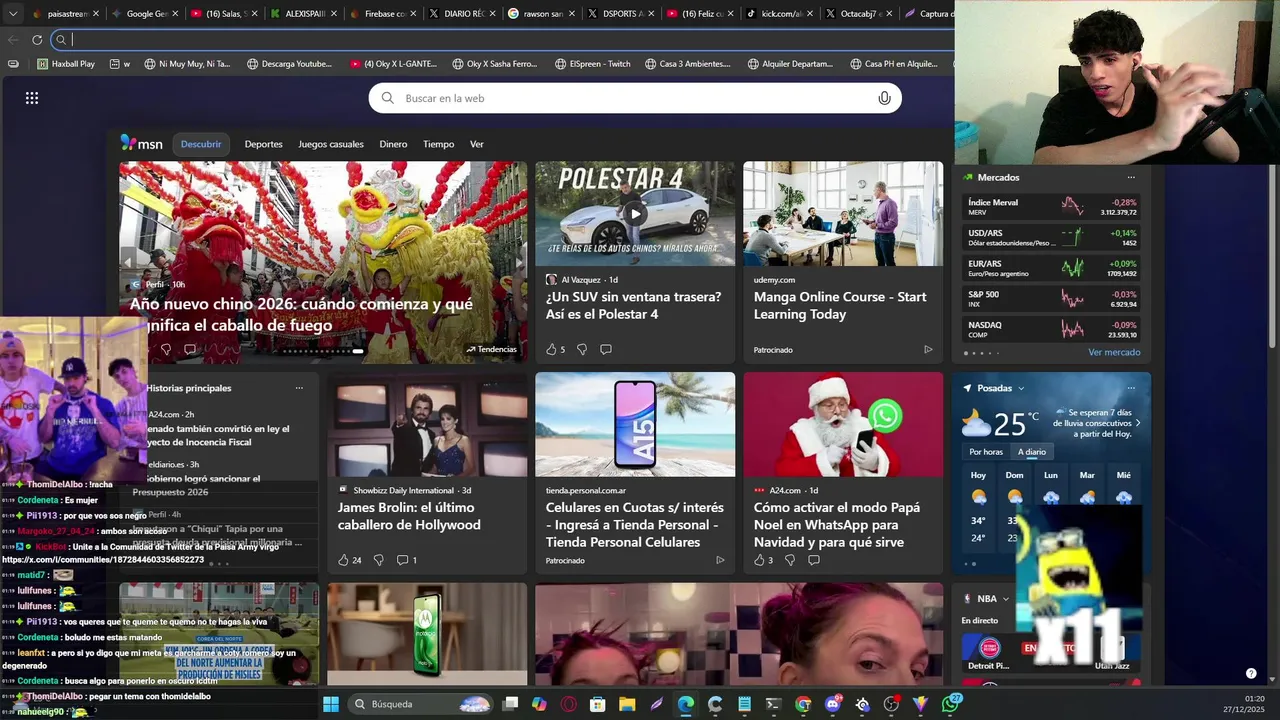
Task: Open the tab search chevron in the tab strip
Action: point(13,14)
